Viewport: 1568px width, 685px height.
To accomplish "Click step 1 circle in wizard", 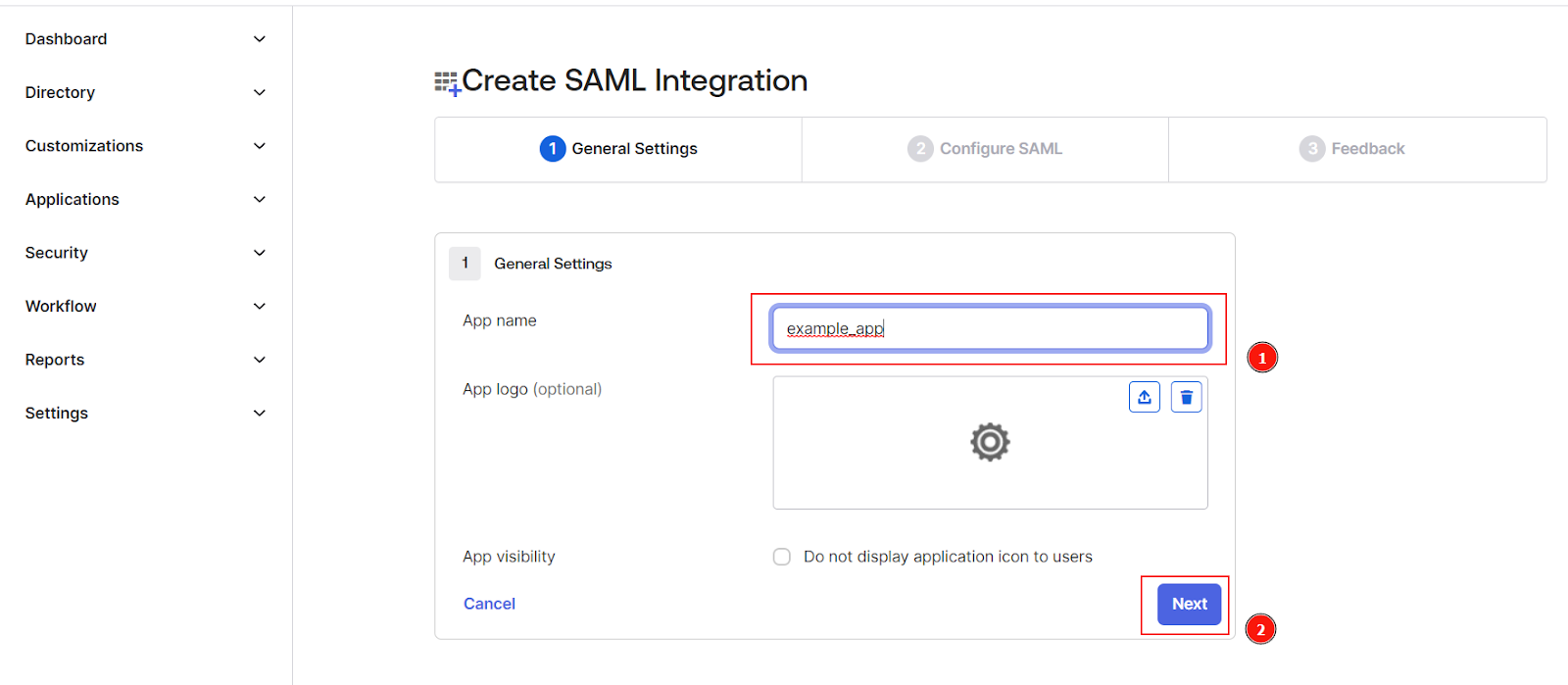I will tap(553, 149).
